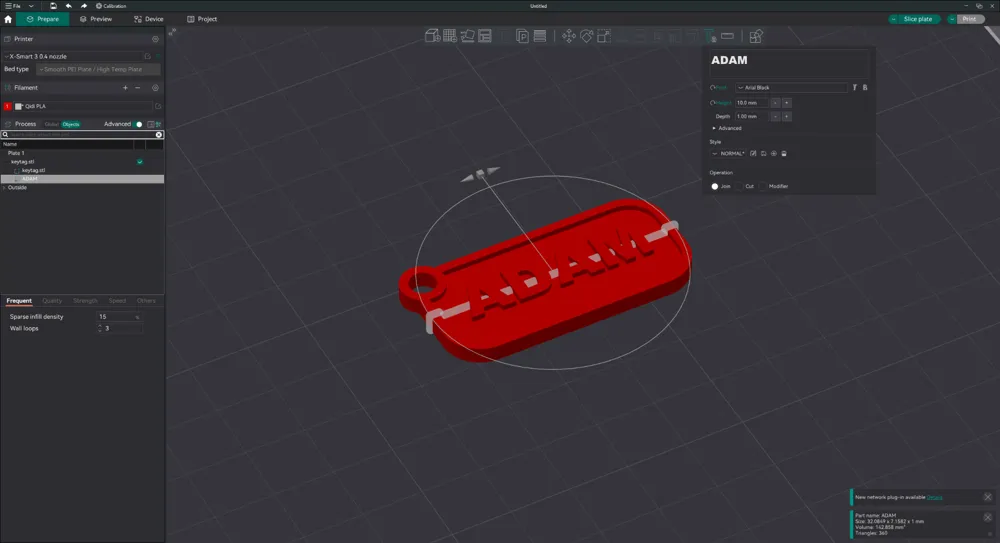This screenshot has height=543, width=1000.
Task: Edit the printer preset
Action: tap(148, 56)
